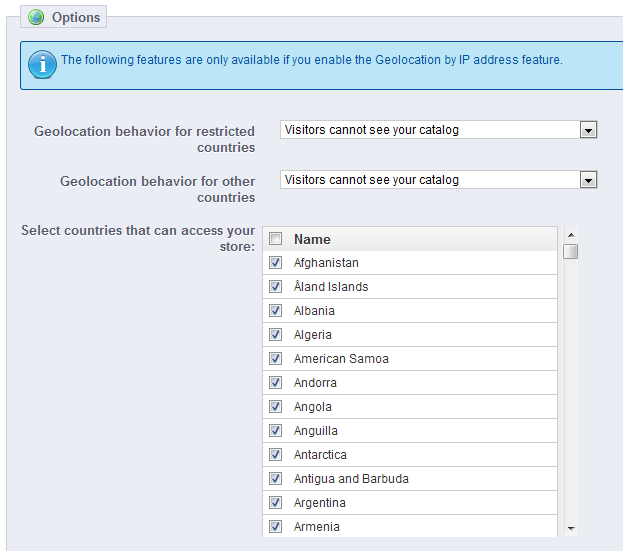Viewport: 623px width, 551px height.
Task: Select the Antigua and Barbuda country name
Action: point(351,479)
